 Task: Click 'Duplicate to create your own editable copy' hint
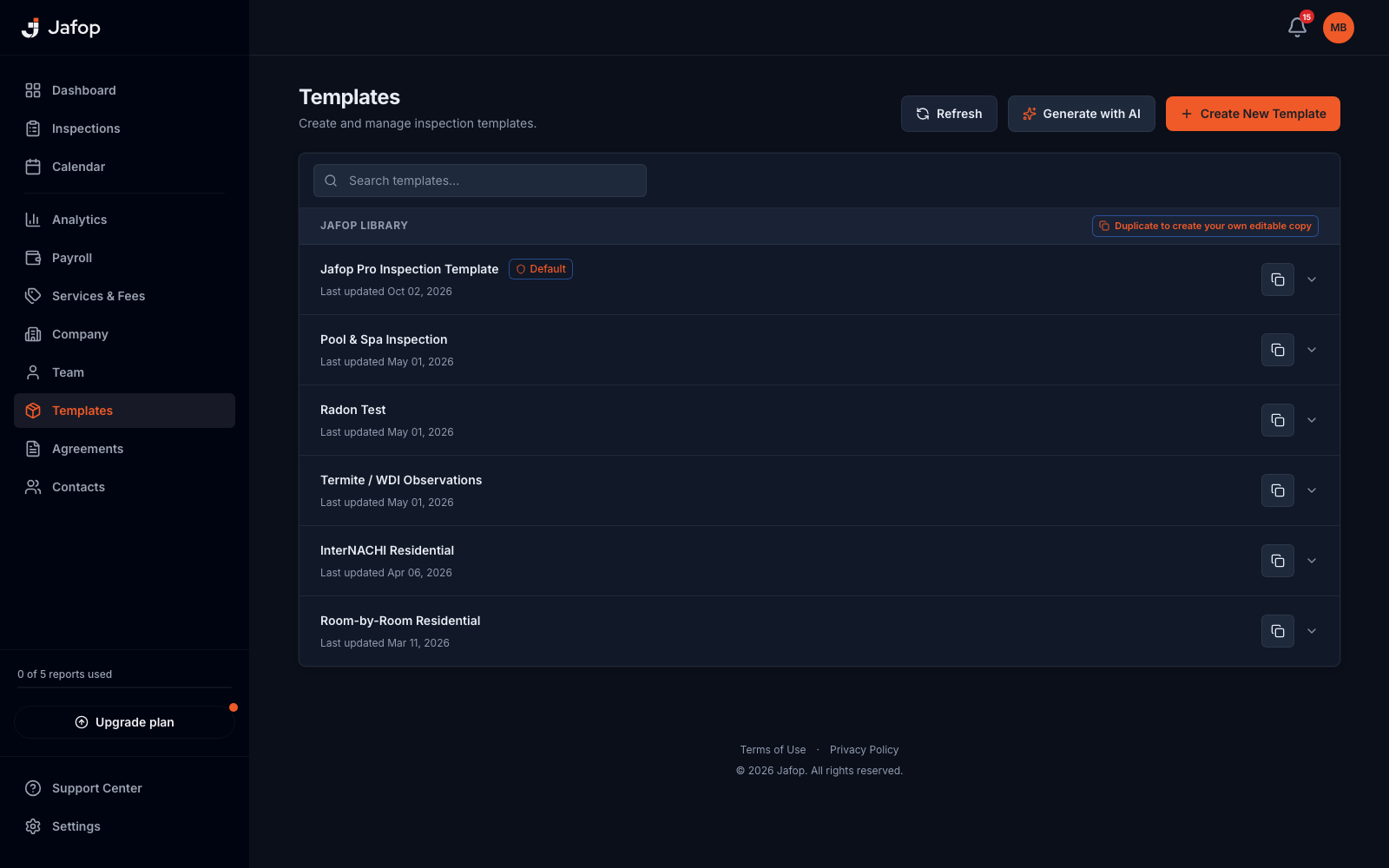[x=1205, y=226]
